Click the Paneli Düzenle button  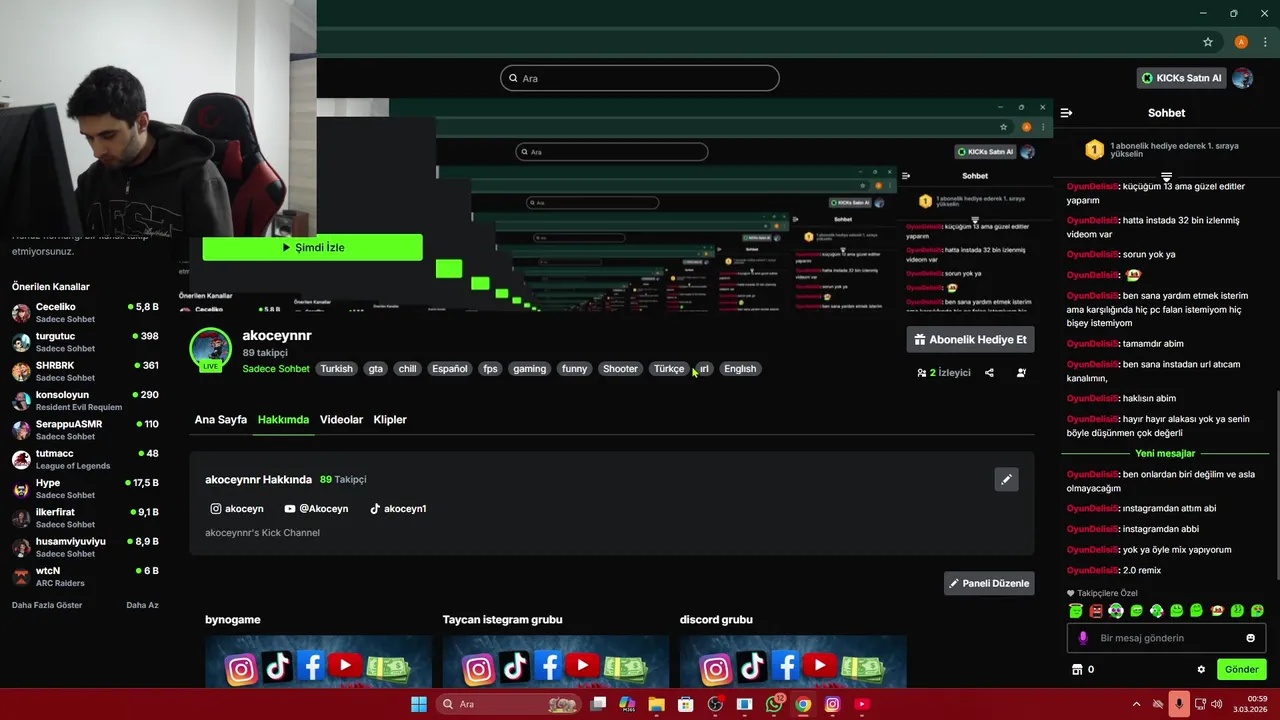pos(989,583)
